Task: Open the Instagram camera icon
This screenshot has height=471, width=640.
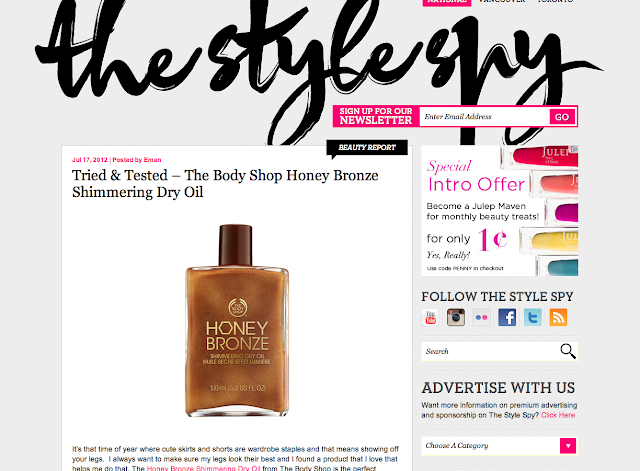Action: [x=456, y=318]
